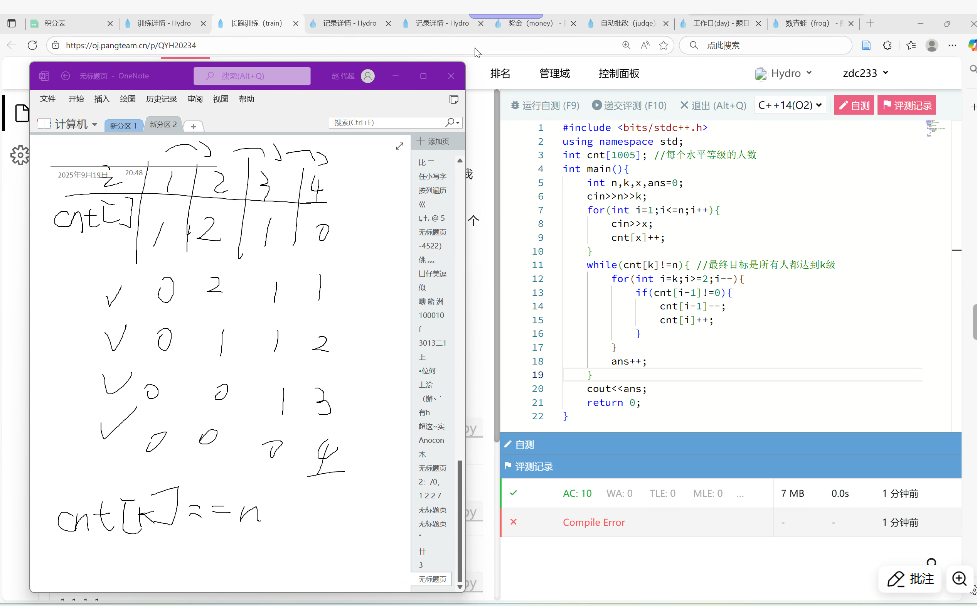Click the red 评测记录 button
The image size is (977, 607).
click(906, 105)
